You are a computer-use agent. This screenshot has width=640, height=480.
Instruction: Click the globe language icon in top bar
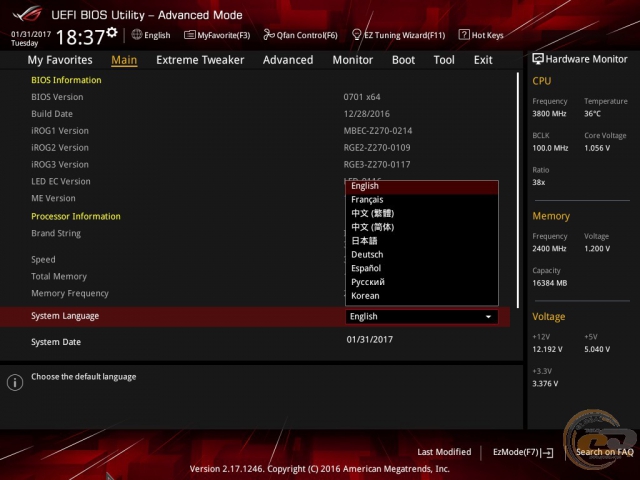pos(137,35)
